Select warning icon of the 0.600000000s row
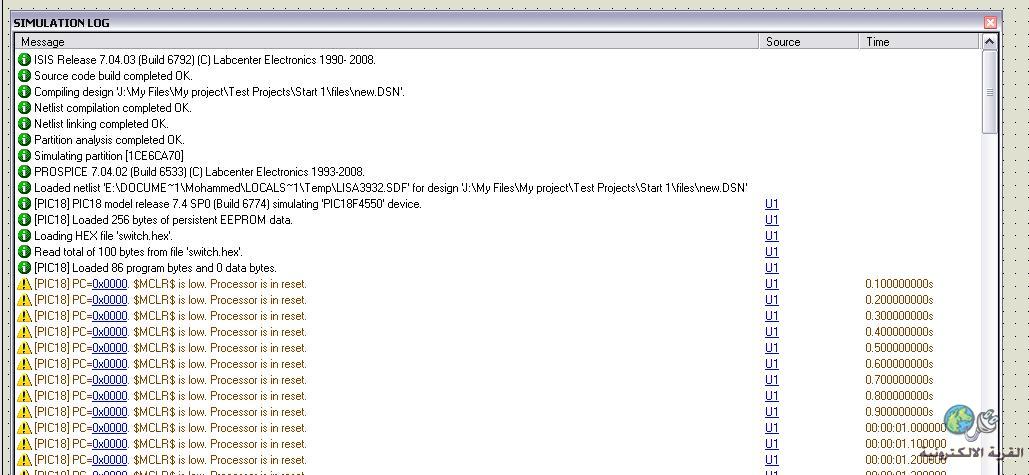The height and width of the screenshot is (475, 1029). click(x=24, y=363)
